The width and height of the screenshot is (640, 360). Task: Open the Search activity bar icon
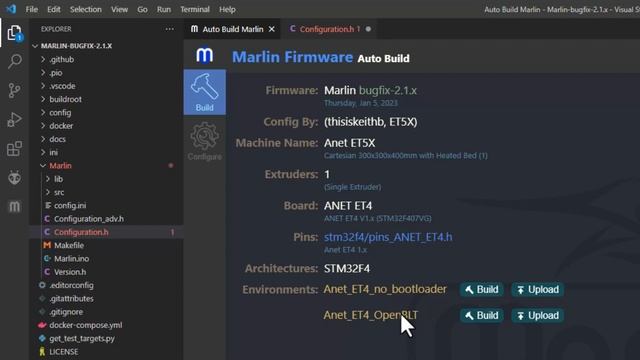coord(15,62)
